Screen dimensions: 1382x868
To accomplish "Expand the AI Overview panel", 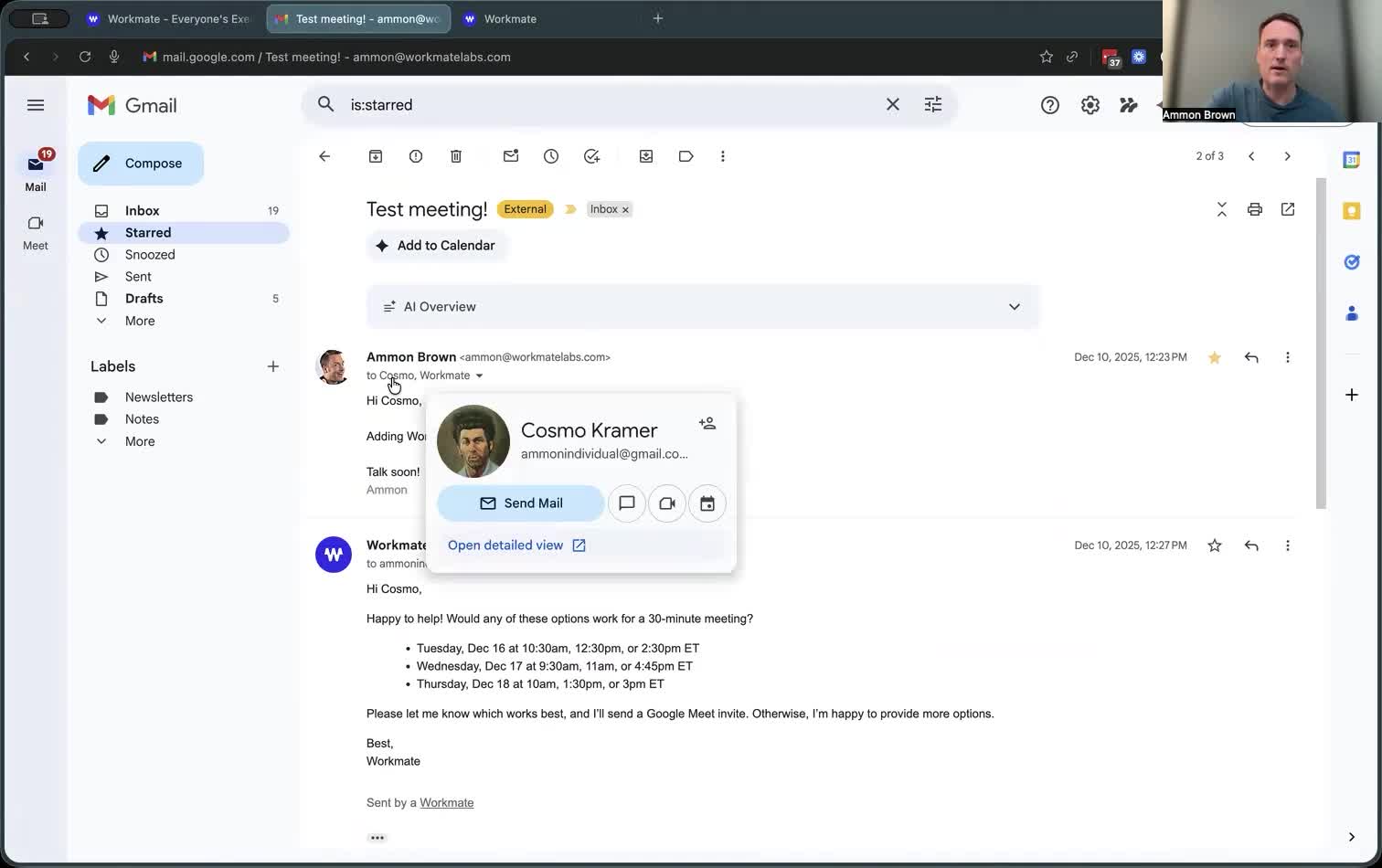I will click(x=1014, y=307).
